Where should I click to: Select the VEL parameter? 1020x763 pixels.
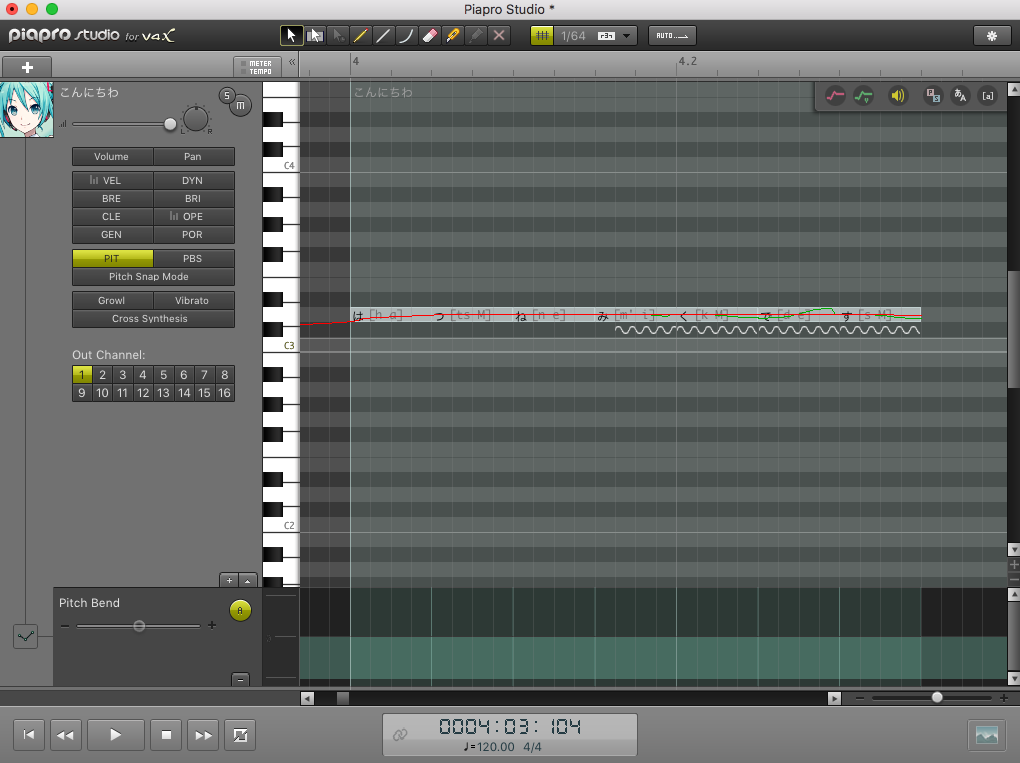point(113,180)
